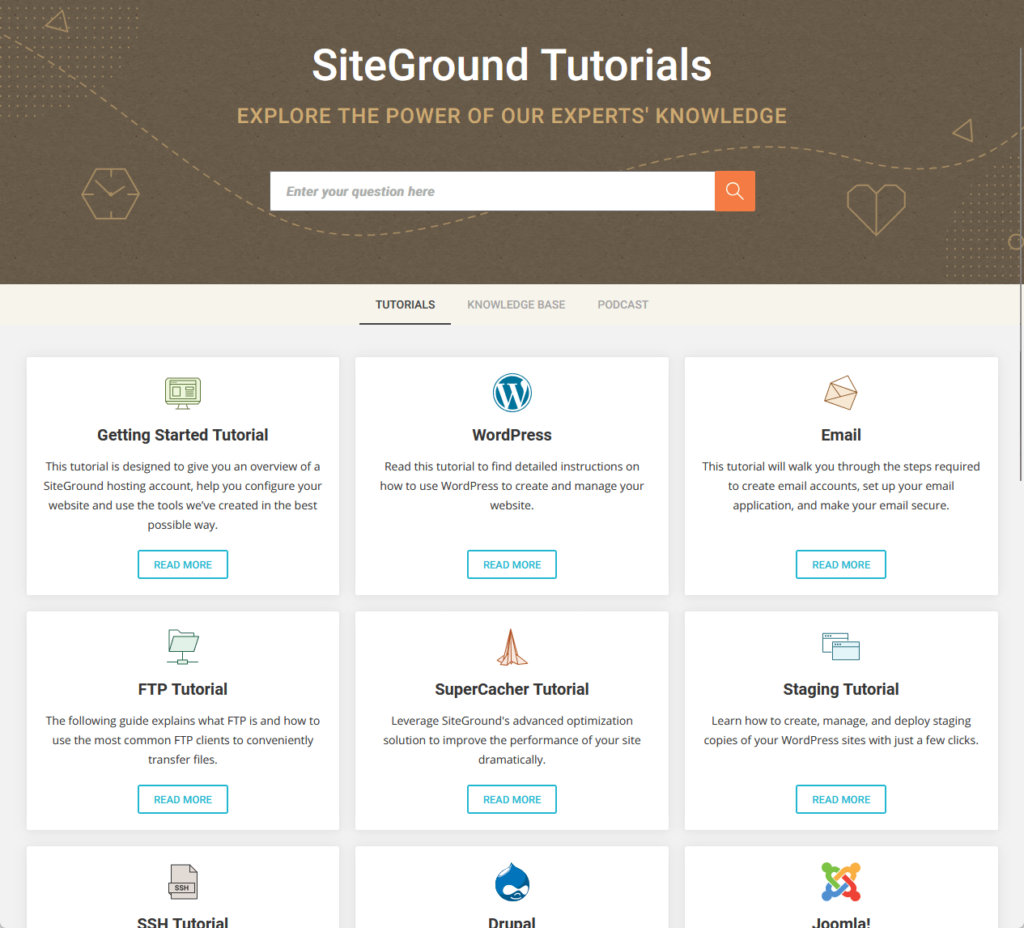Read more about Getting Started Tutorial
This screenshot has height=928, width=1024.
pos(183,564)
